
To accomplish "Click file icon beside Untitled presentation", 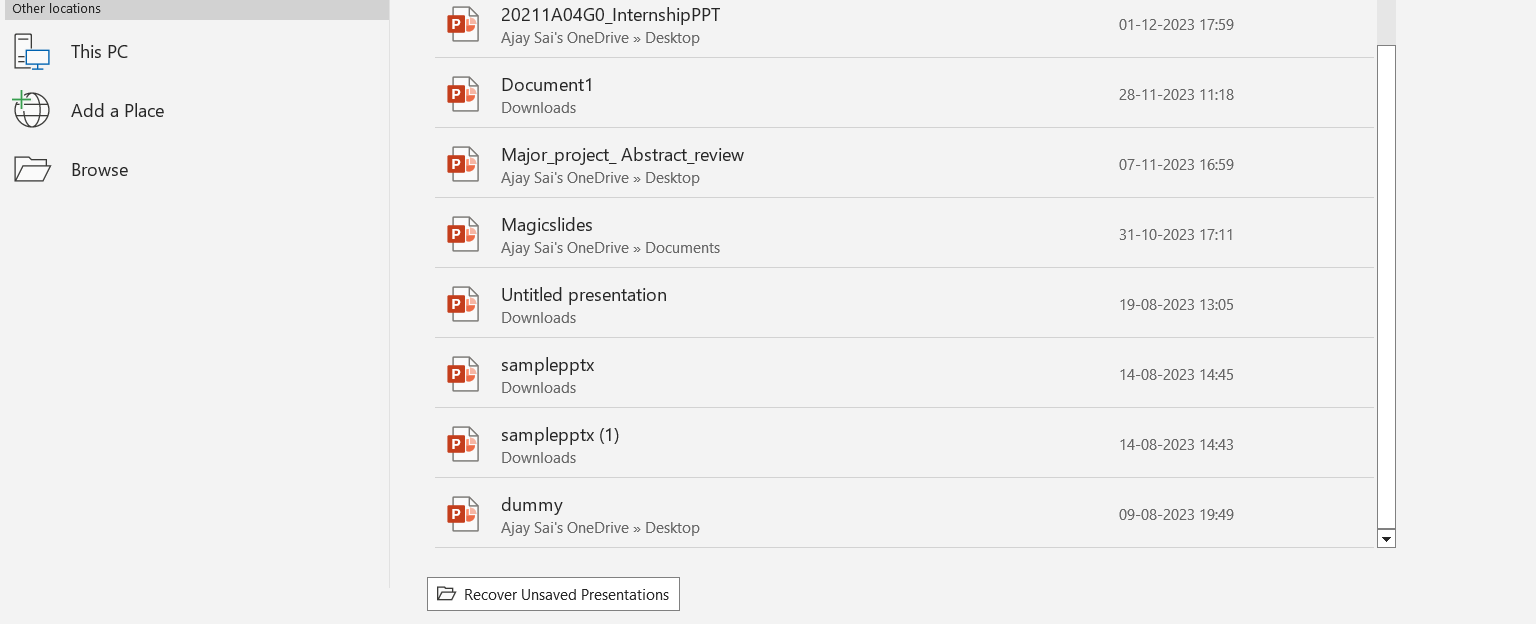I will tap(463, 304).
